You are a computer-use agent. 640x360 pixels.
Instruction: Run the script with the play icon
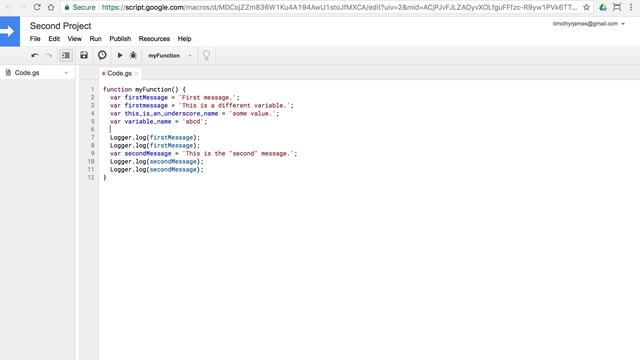pos(120,55)
